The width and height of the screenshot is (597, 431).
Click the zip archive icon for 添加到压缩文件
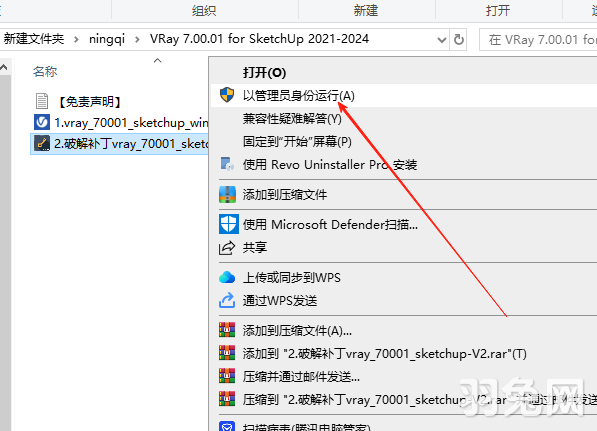pos(227,195)
